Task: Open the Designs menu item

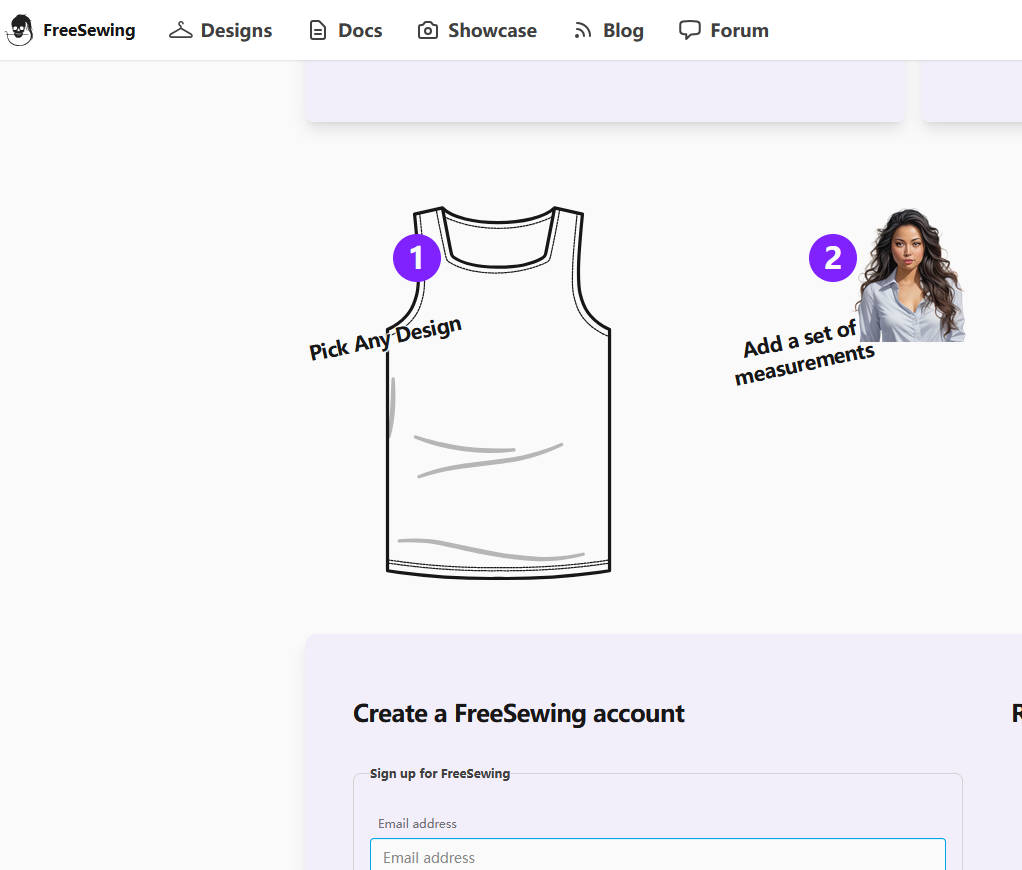Action: [236, 30]
